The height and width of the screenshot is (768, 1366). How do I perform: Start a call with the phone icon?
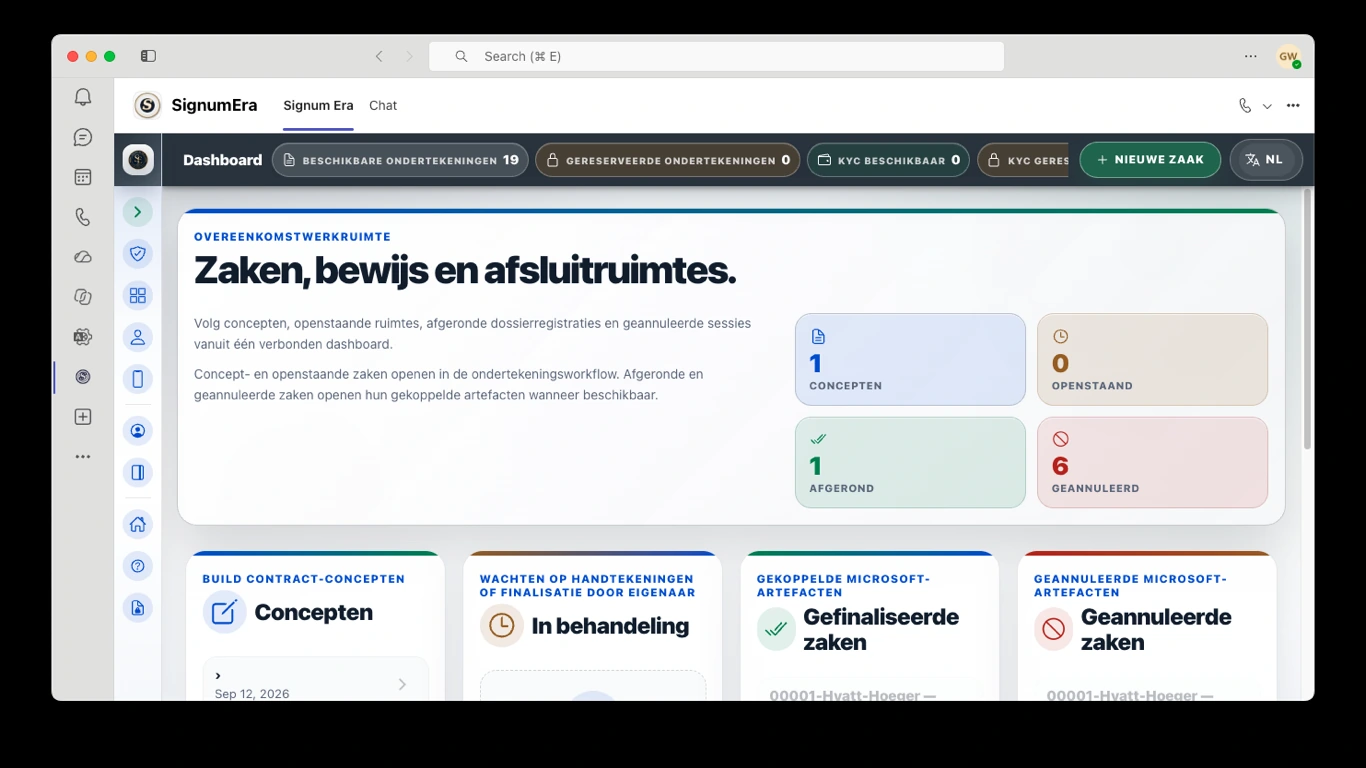coord(1245,105)
